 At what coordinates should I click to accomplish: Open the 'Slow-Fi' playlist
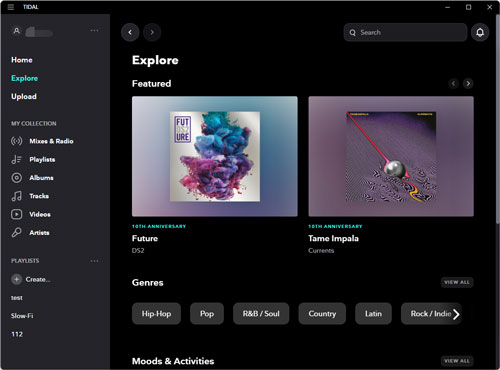(x=22, y=316)
